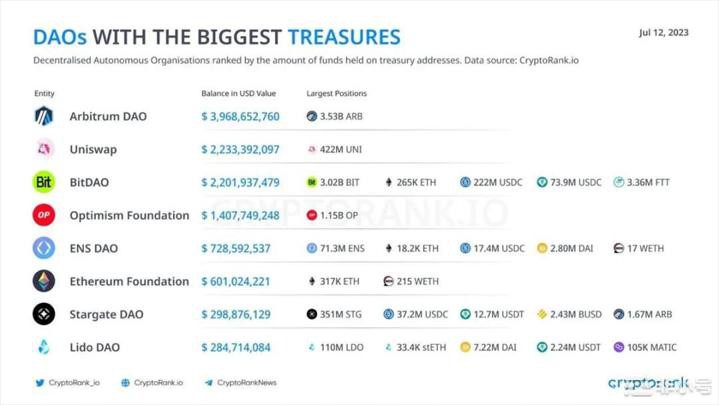Click the 3.53B ARB position entry
This screenshot has width=719, height=405.
334,117
